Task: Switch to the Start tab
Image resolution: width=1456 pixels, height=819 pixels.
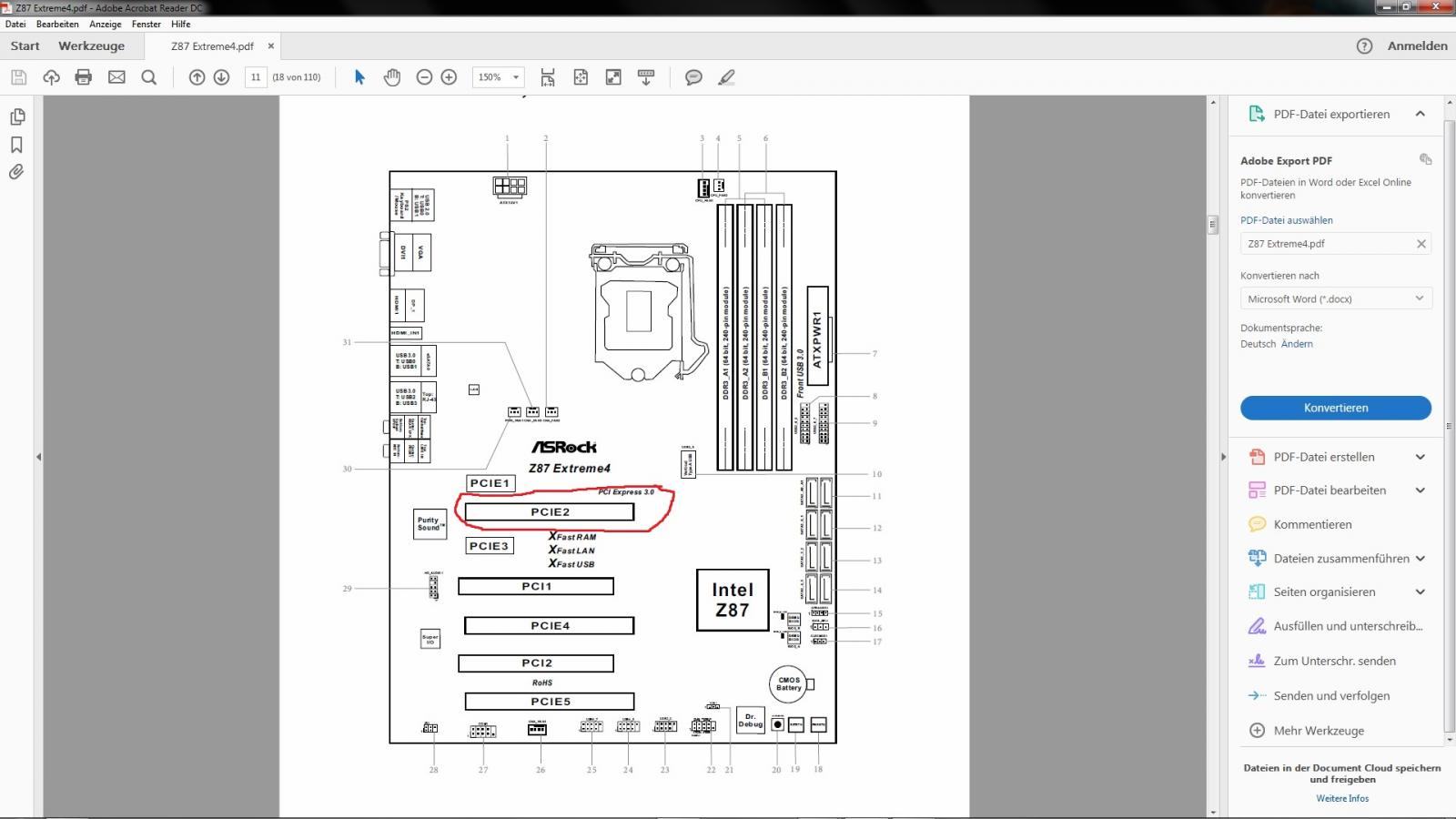Action: [x=25, y=45]
